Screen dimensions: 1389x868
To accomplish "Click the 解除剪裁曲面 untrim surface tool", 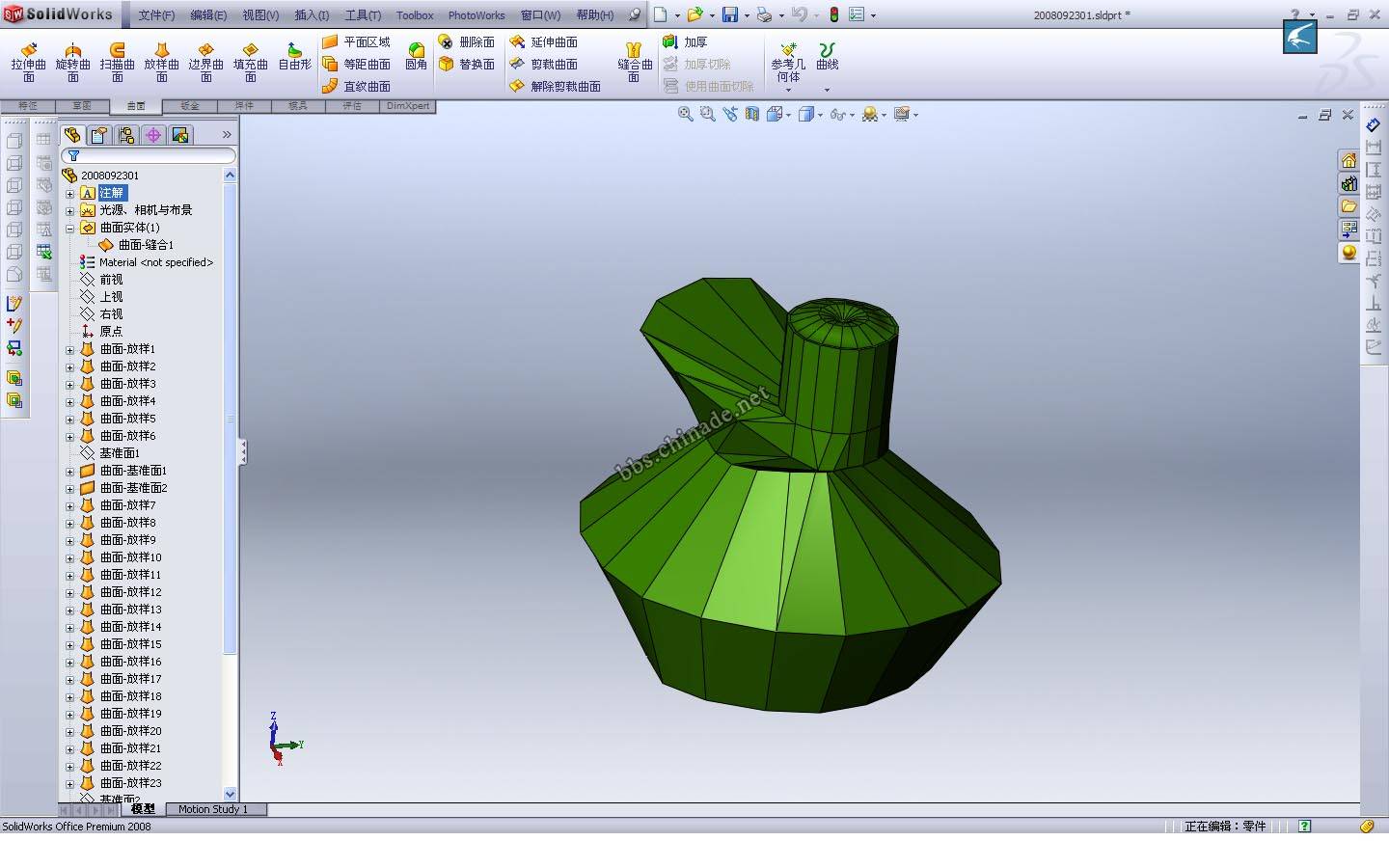I will (555, 87).
